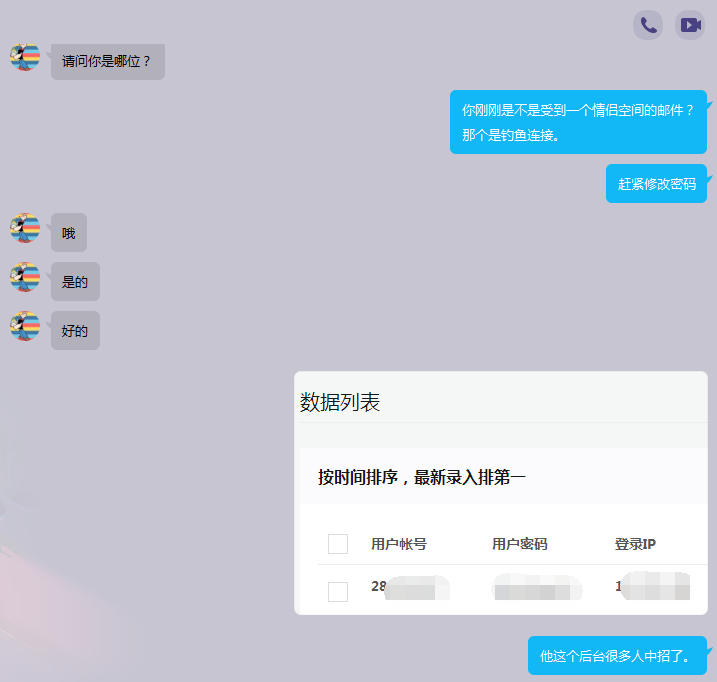Screen dimensions: 717x682
Task: Click the phishing link warning message about 情侣空间
Action: [x=578, y=122]
